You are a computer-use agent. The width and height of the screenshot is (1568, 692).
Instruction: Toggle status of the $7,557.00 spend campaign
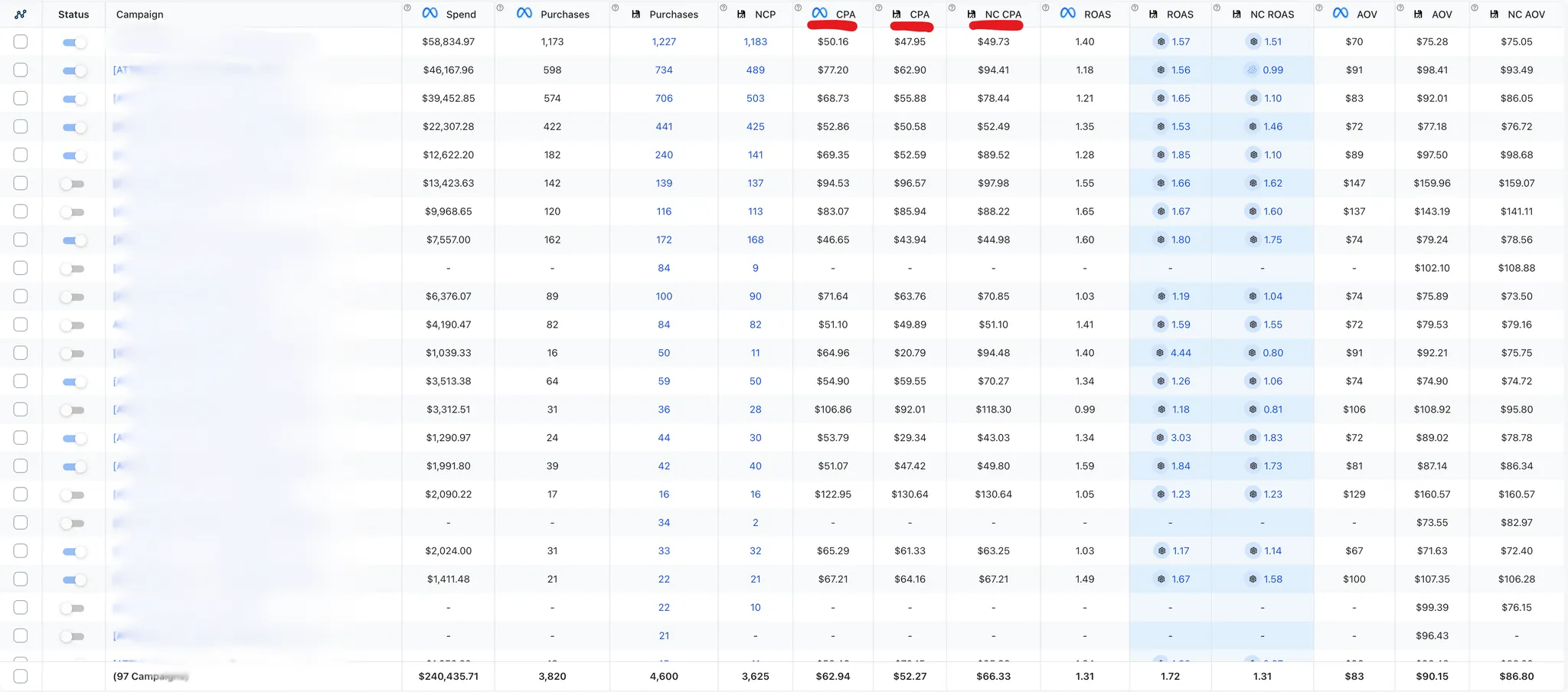tap(74, 240)
